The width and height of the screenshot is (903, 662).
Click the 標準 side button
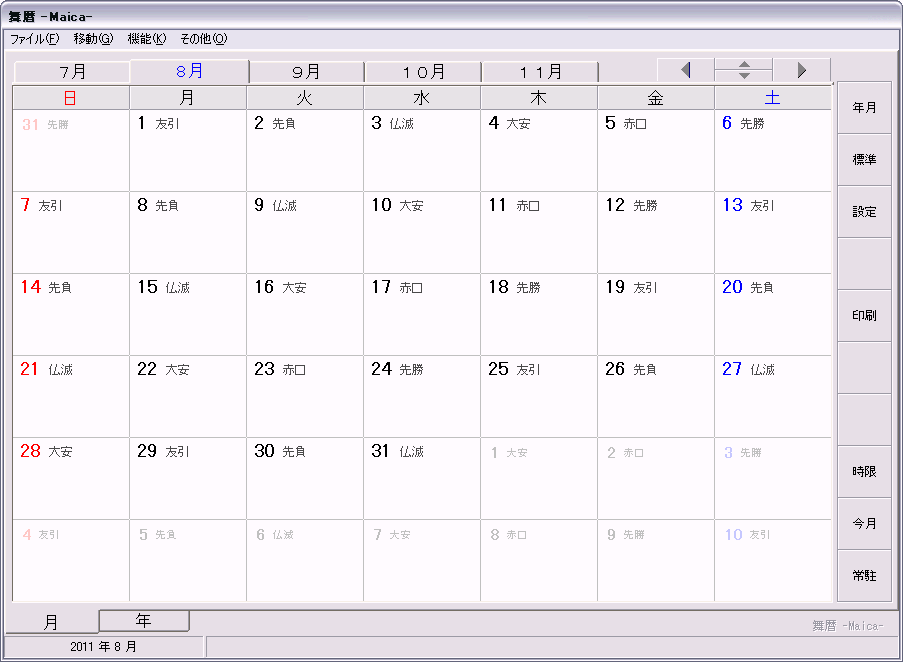[864, 159]
